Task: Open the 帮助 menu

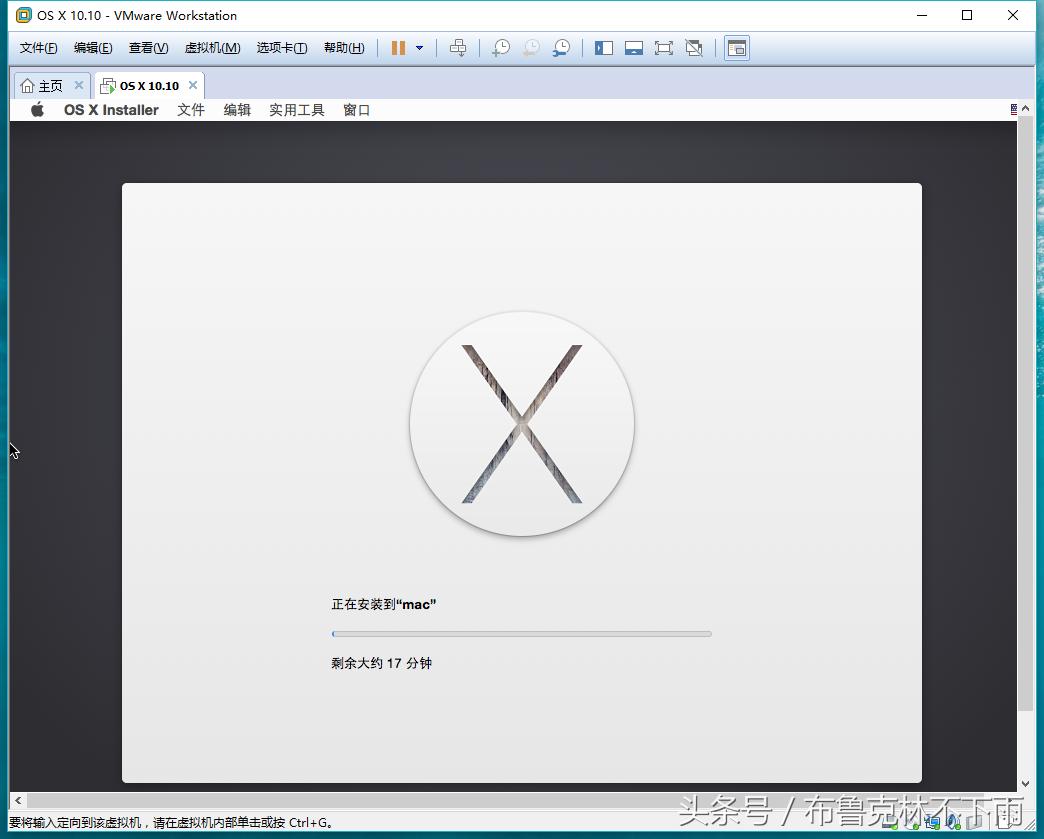Action: pyautogui.click(x=343, y=47)
